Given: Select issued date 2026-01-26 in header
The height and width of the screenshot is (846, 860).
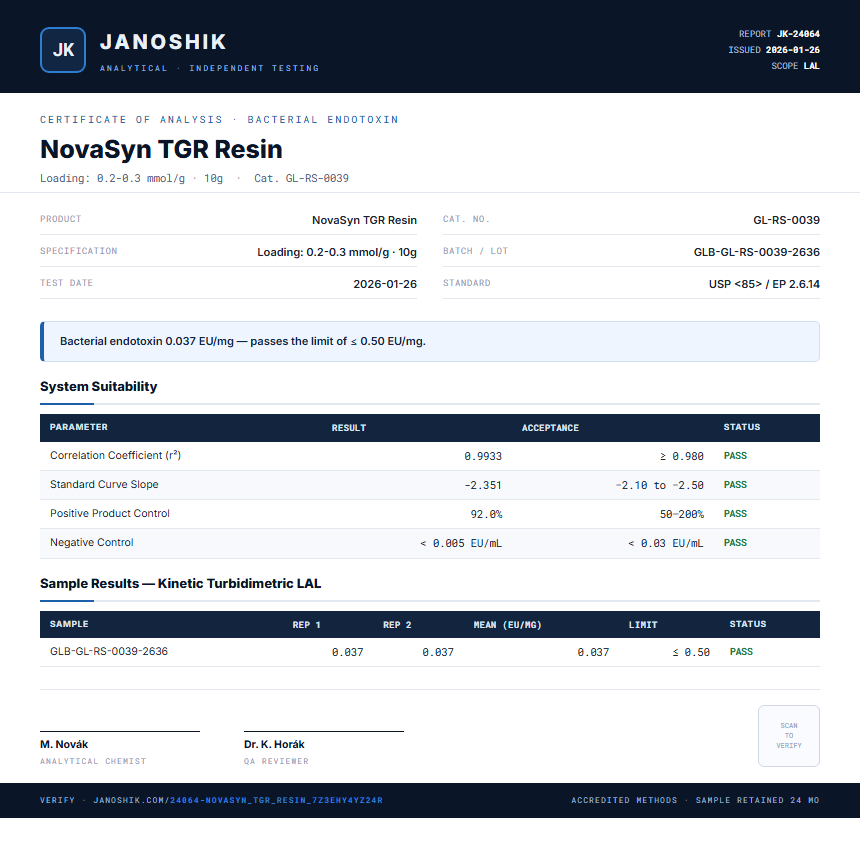Looking at the screenshot, I should 793,50.
